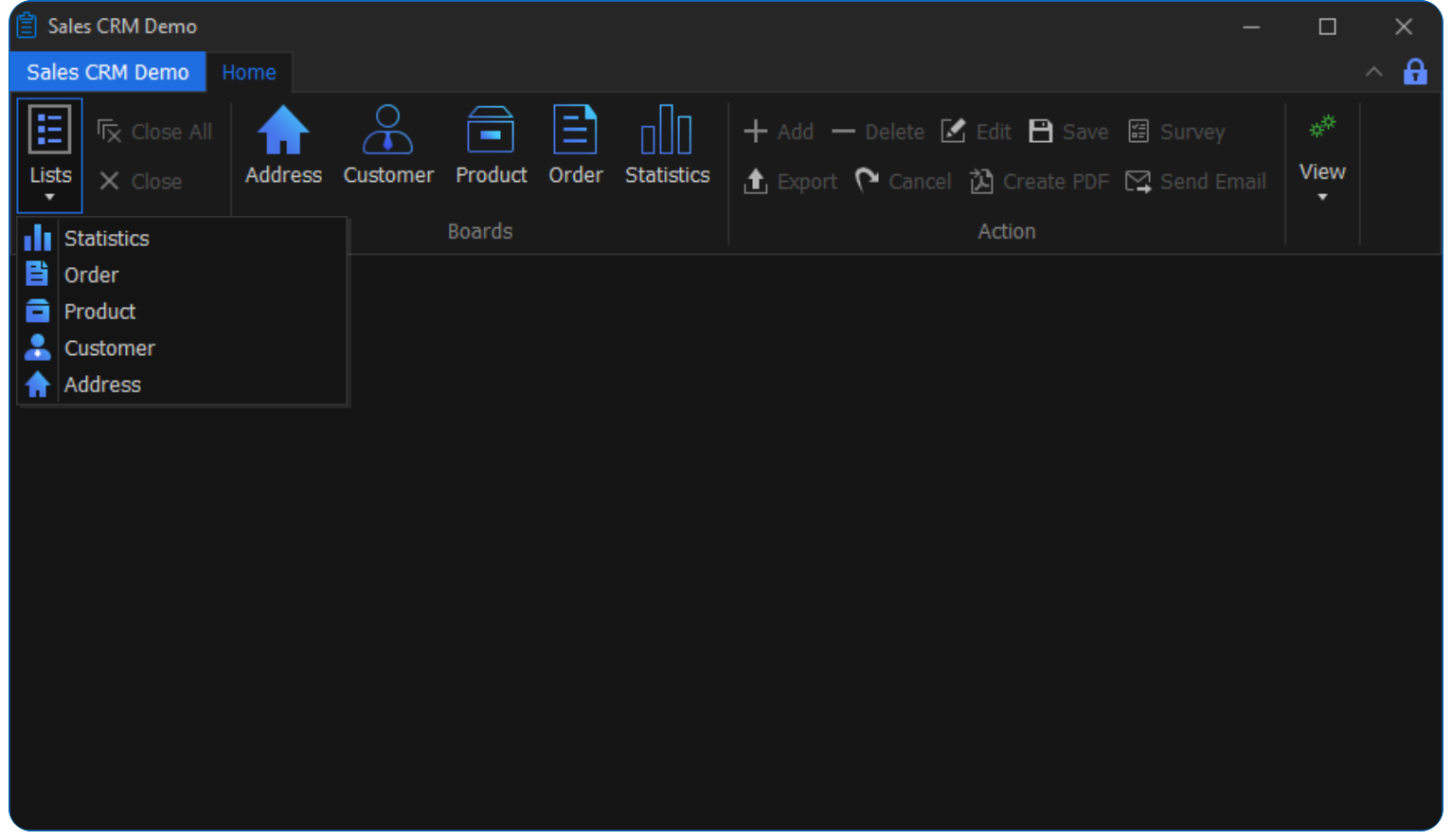Screen dimensions: 1452x840
Task: Click the Save disk icon
Action: [x=1041, y=132]
